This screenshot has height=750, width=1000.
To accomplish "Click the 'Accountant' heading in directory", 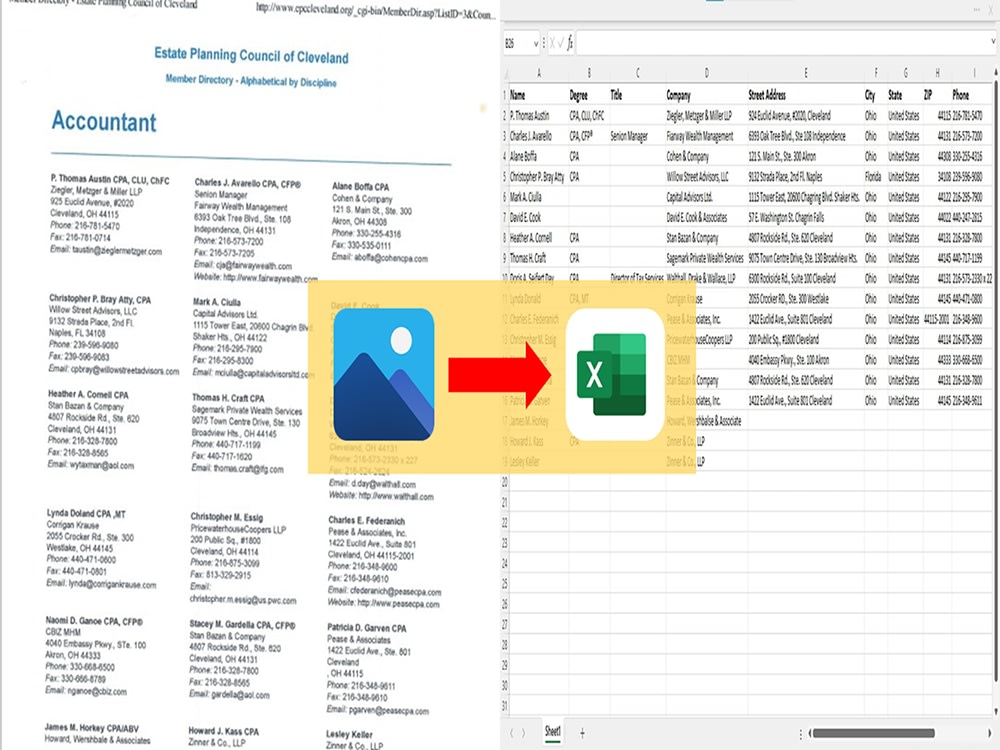I will (104, 121).
